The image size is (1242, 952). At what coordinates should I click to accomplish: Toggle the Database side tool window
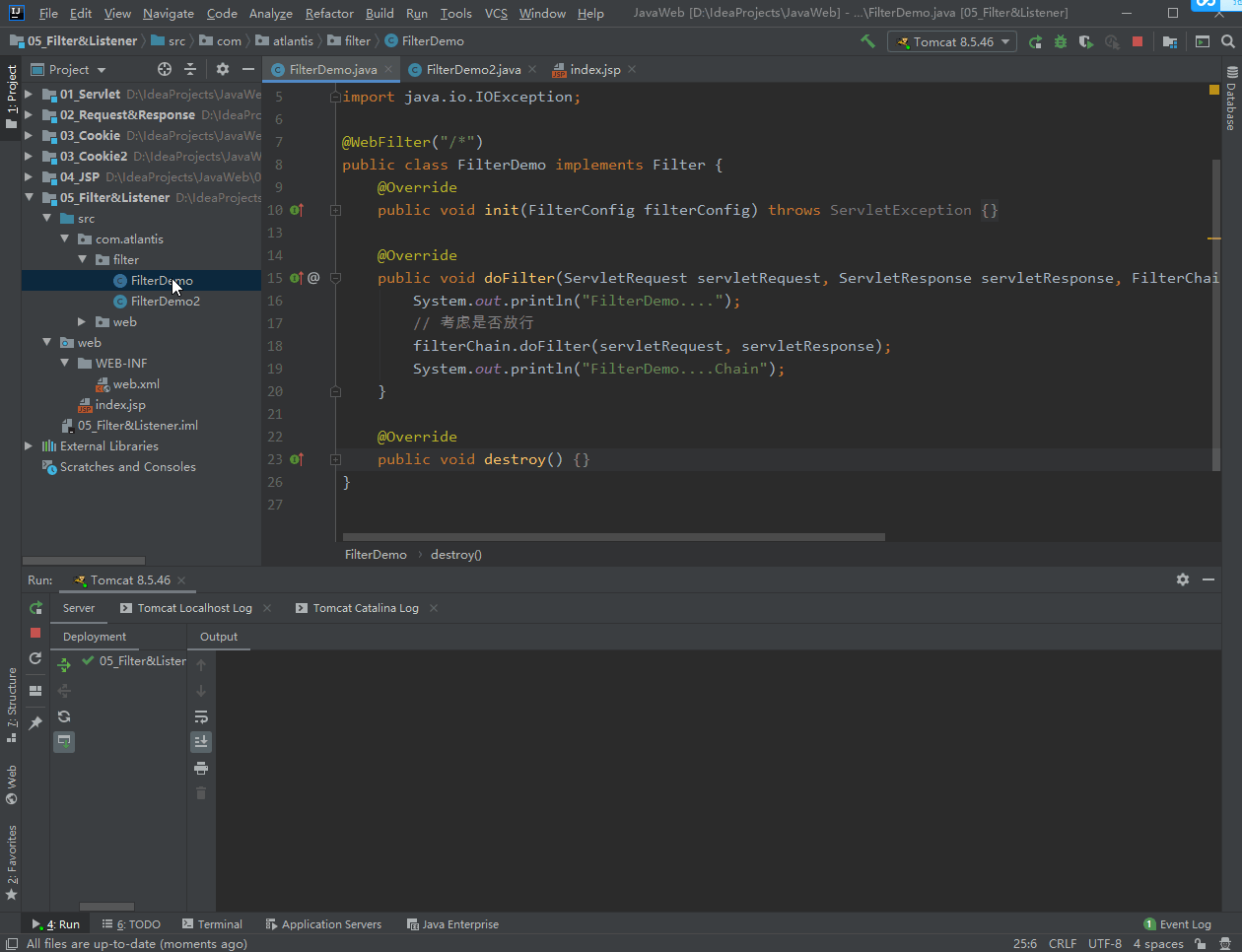pos(1231,99)
